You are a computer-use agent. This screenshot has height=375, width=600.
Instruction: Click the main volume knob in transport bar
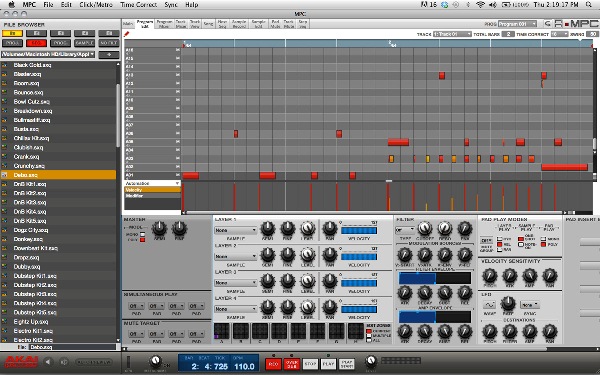[370, 361]
